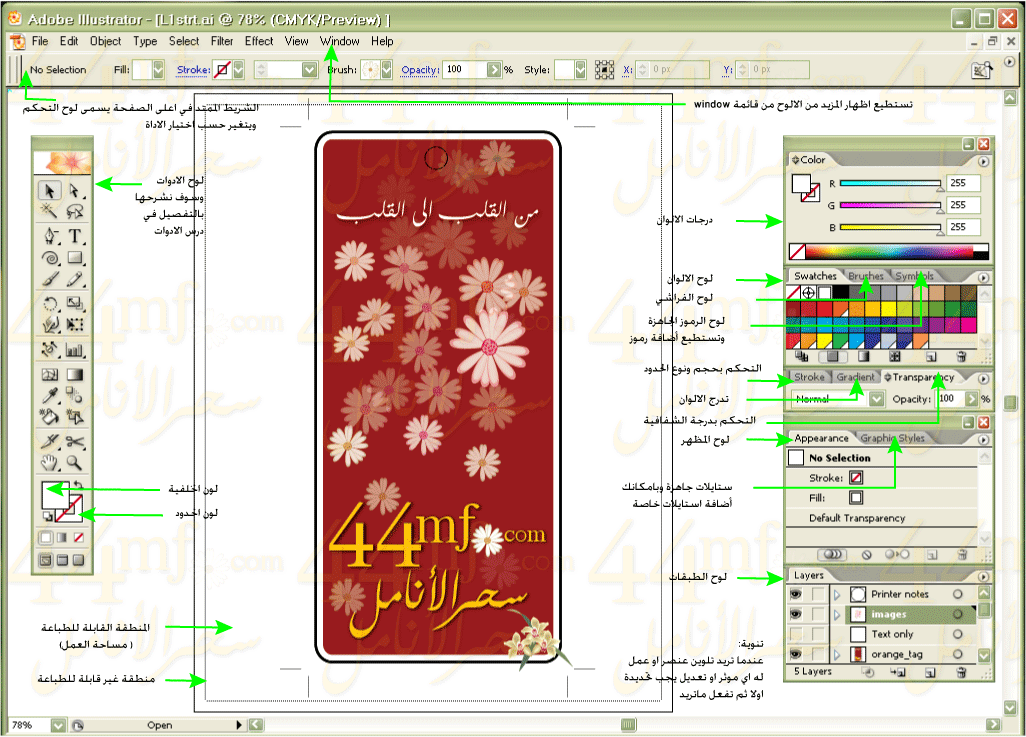The height and width of the screenshot is (737, 1026).
Task: Click the Stroke link in control bar
Action: (x=193, y=70)
